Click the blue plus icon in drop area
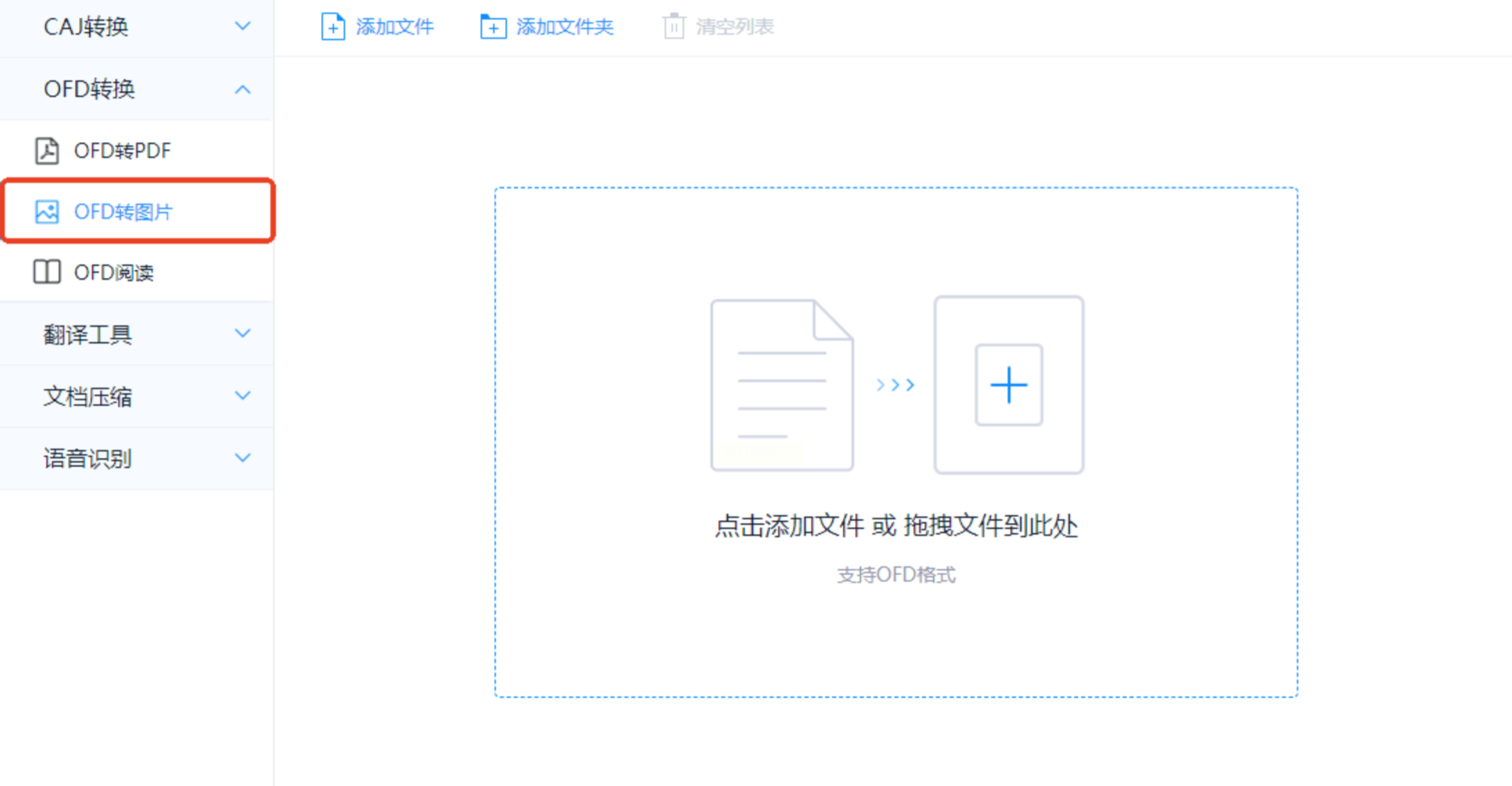 click(x=1008, y=385)
